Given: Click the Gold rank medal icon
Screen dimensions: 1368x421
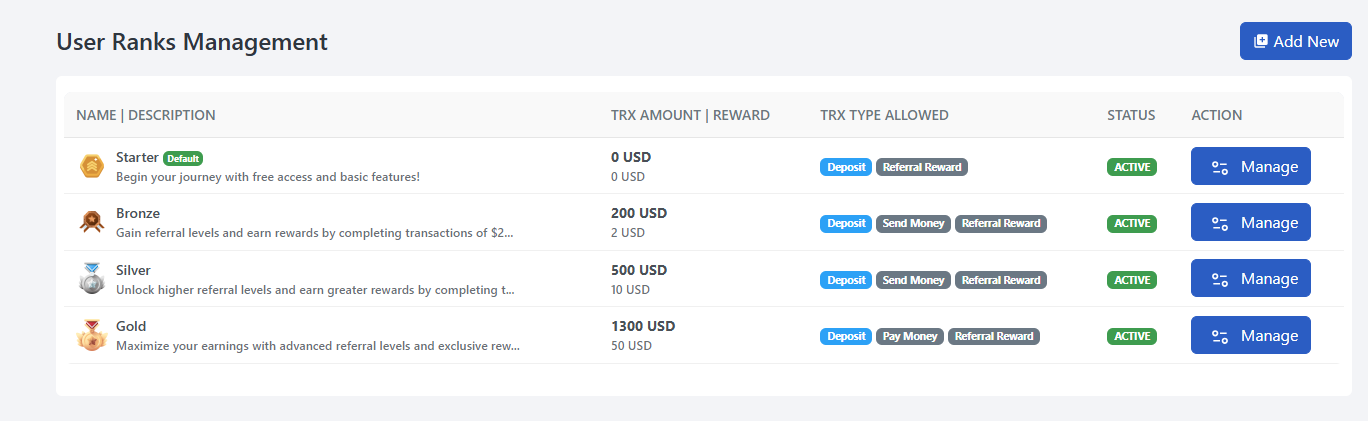Looking at the screenshot, I should [x=92, y=335].
